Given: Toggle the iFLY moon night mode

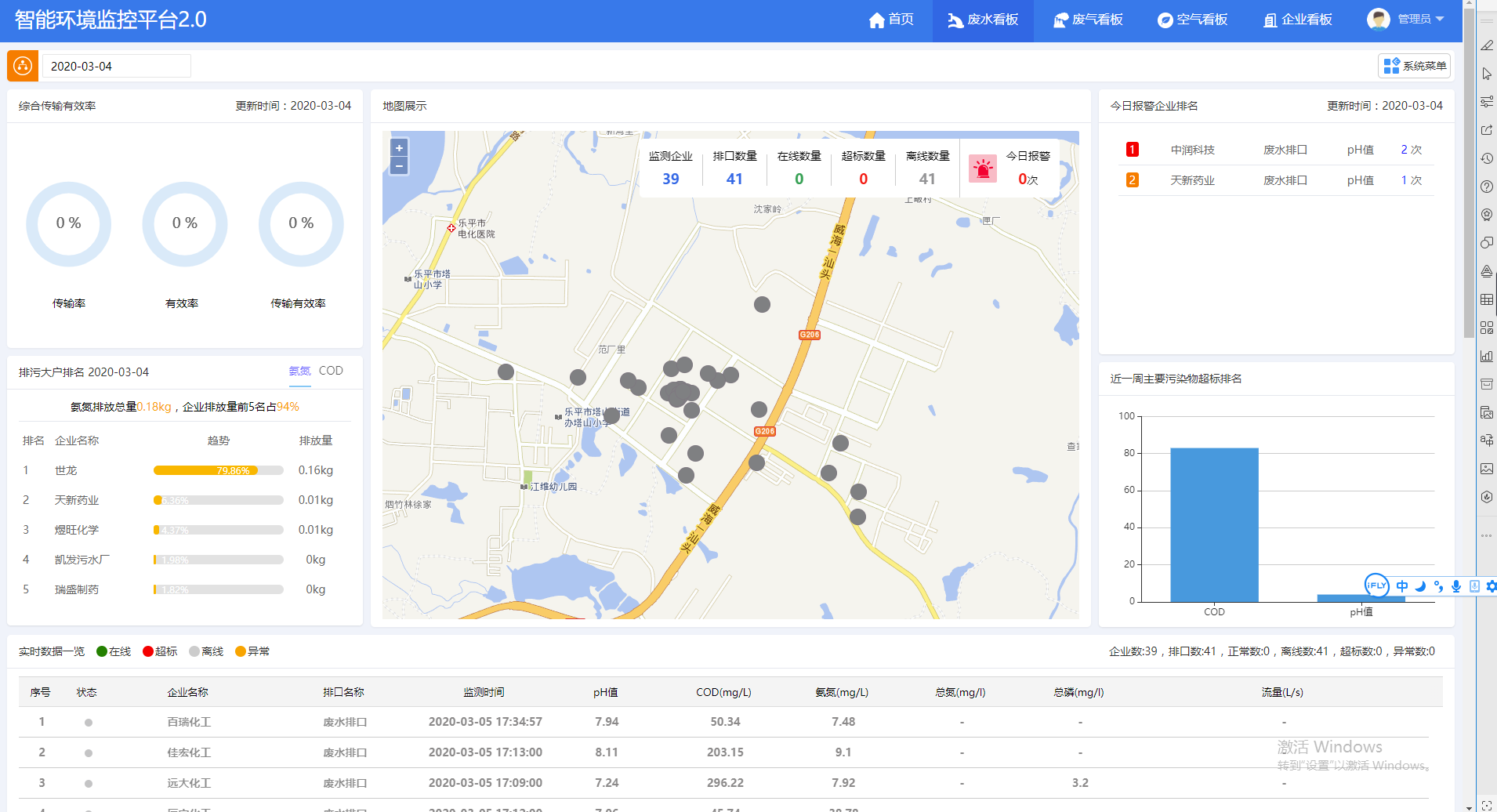Looking at the screenshot, I should pyautogui.click(x=1420, y=586).
